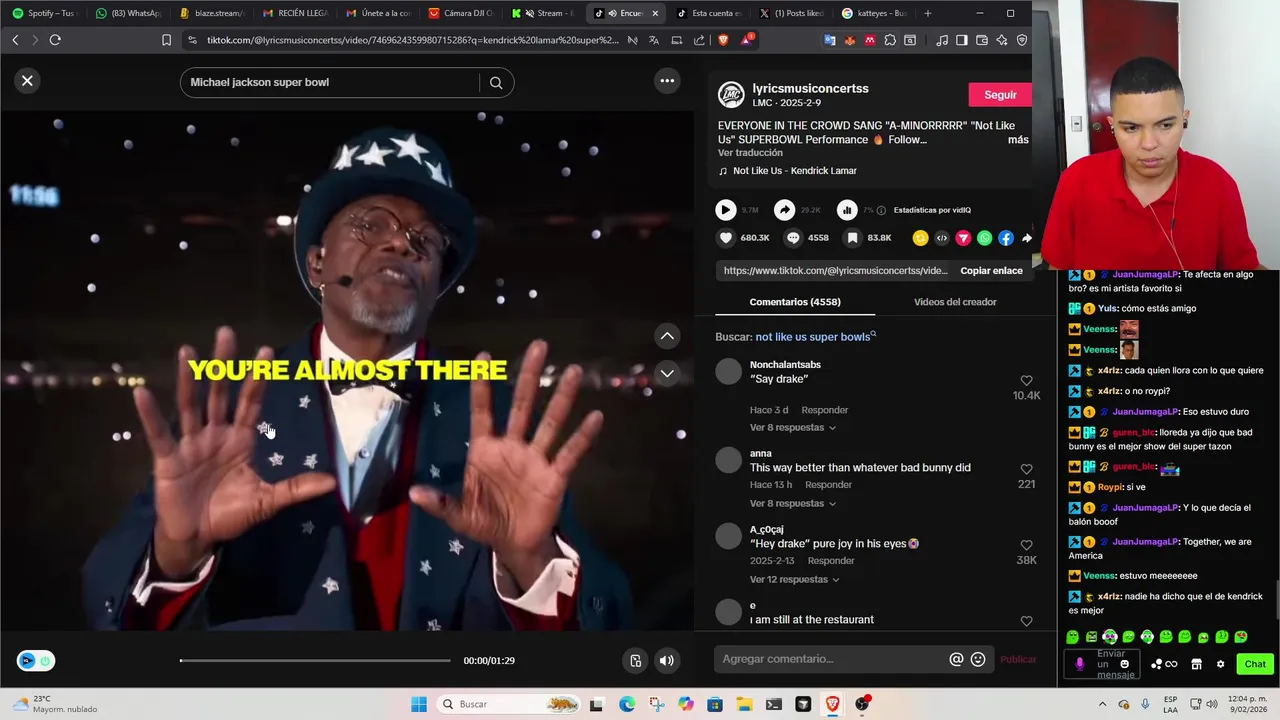The height and width of the screenshot is (720, 1280).
Task: Open emote picker smiley in stream chat input
Action: pyautogui.click(x=1125, y=664)
